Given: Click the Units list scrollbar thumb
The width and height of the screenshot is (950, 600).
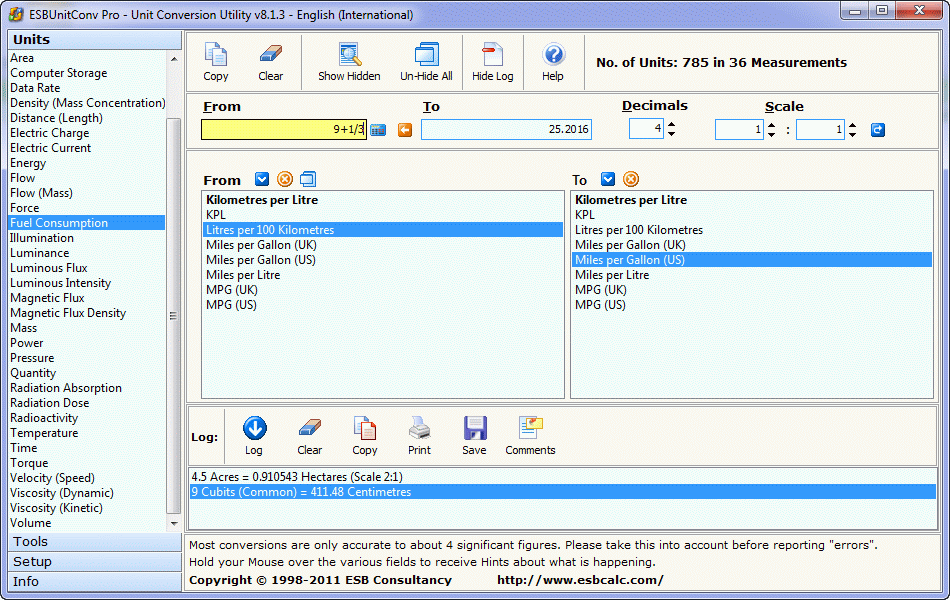Looking at the screenshot, I should [174, 315].
